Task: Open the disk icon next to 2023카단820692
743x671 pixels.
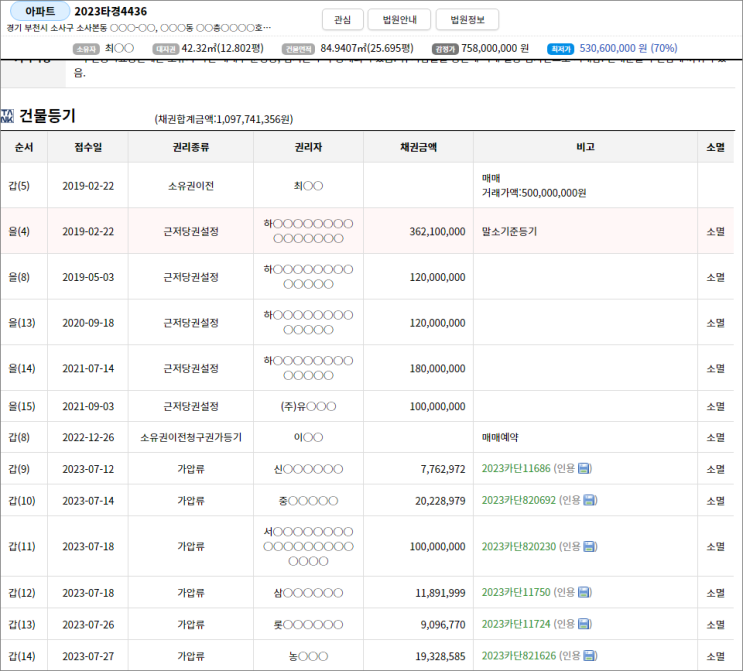Action: pos(590,500)
